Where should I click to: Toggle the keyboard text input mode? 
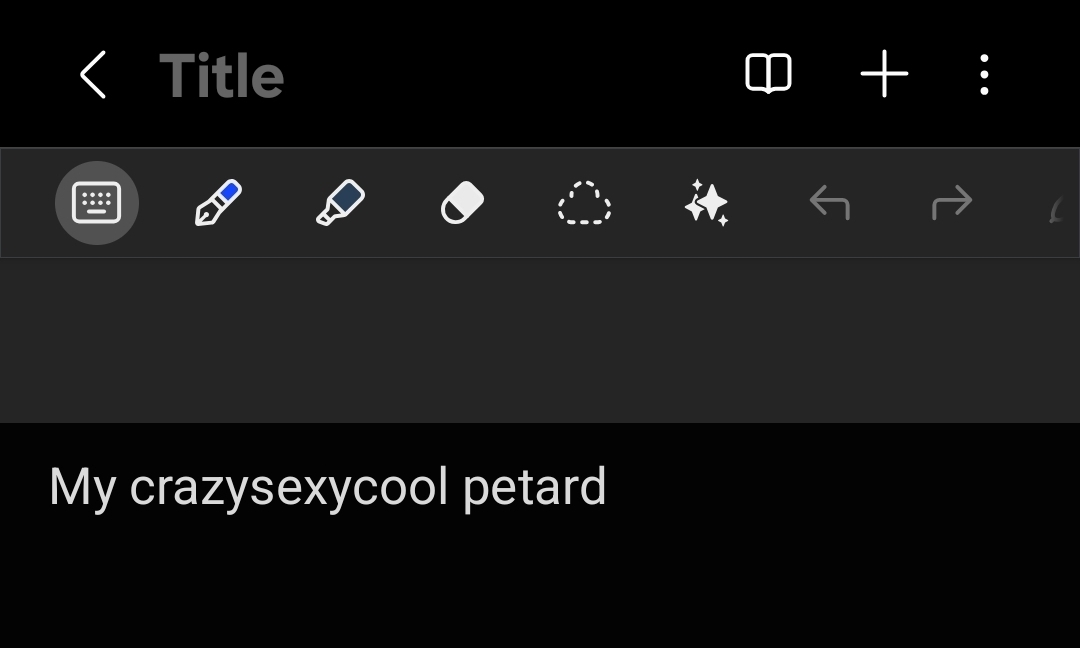pos(97,203)
